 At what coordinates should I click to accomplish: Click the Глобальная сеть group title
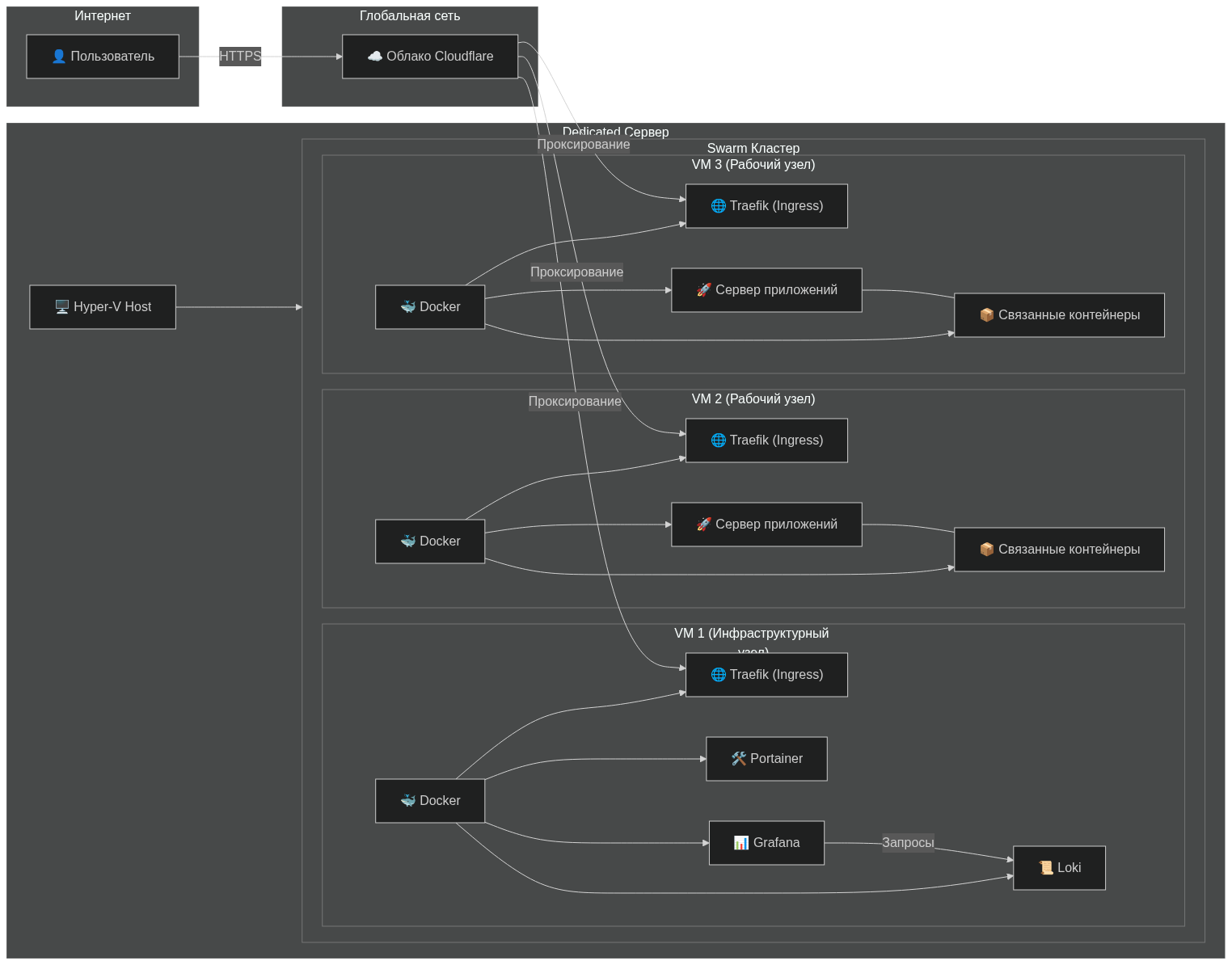[x=410, y=16]
